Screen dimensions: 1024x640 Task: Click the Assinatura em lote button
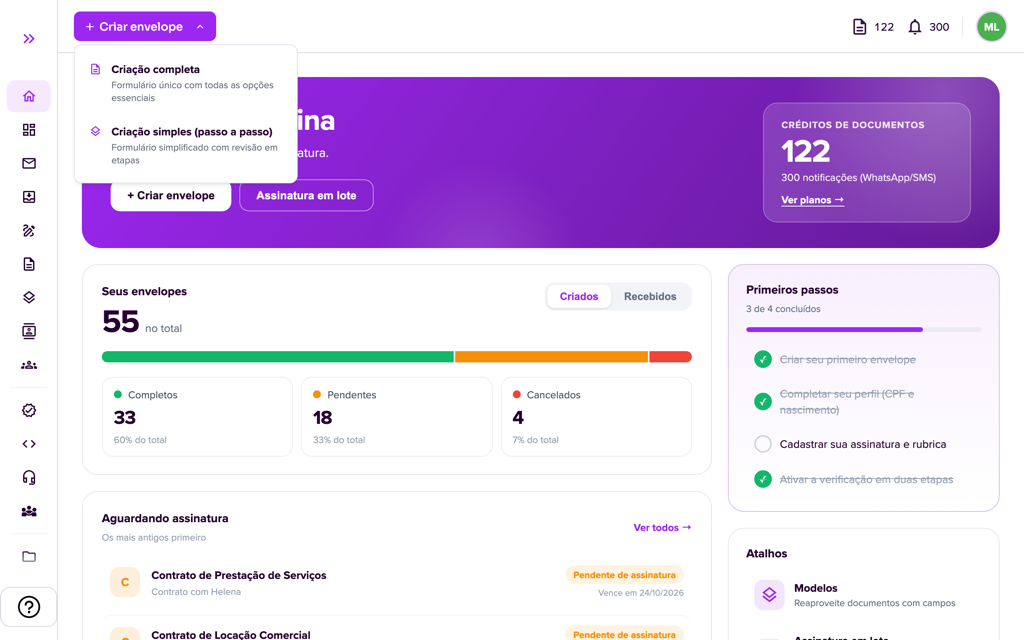coord(306,195)
